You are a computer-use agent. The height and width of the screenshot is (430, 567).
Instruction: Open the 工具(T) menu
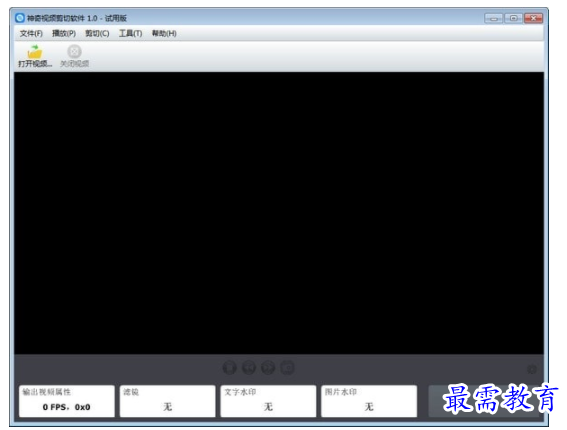131,34
